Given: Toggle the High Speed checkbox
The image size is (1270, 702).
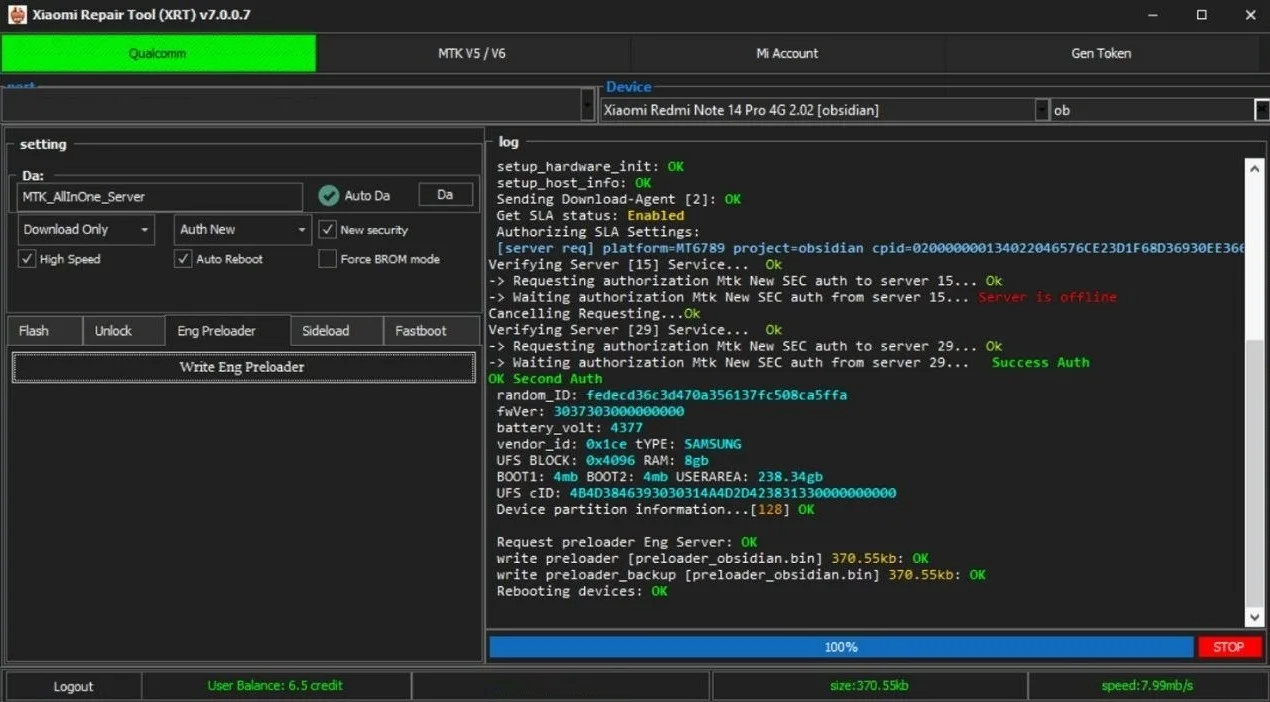Looking at the screenshot, I should (27, 259).
